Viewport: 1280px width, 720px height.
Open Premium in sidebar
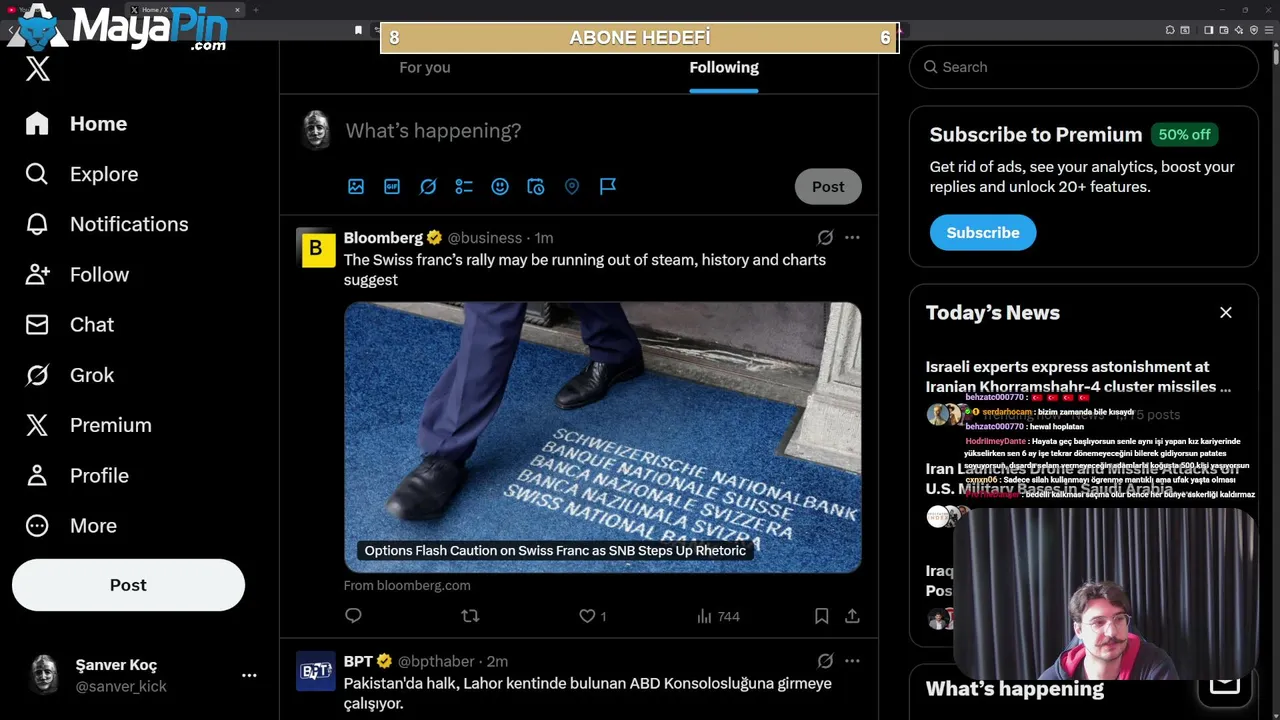(x=88, y=425)
